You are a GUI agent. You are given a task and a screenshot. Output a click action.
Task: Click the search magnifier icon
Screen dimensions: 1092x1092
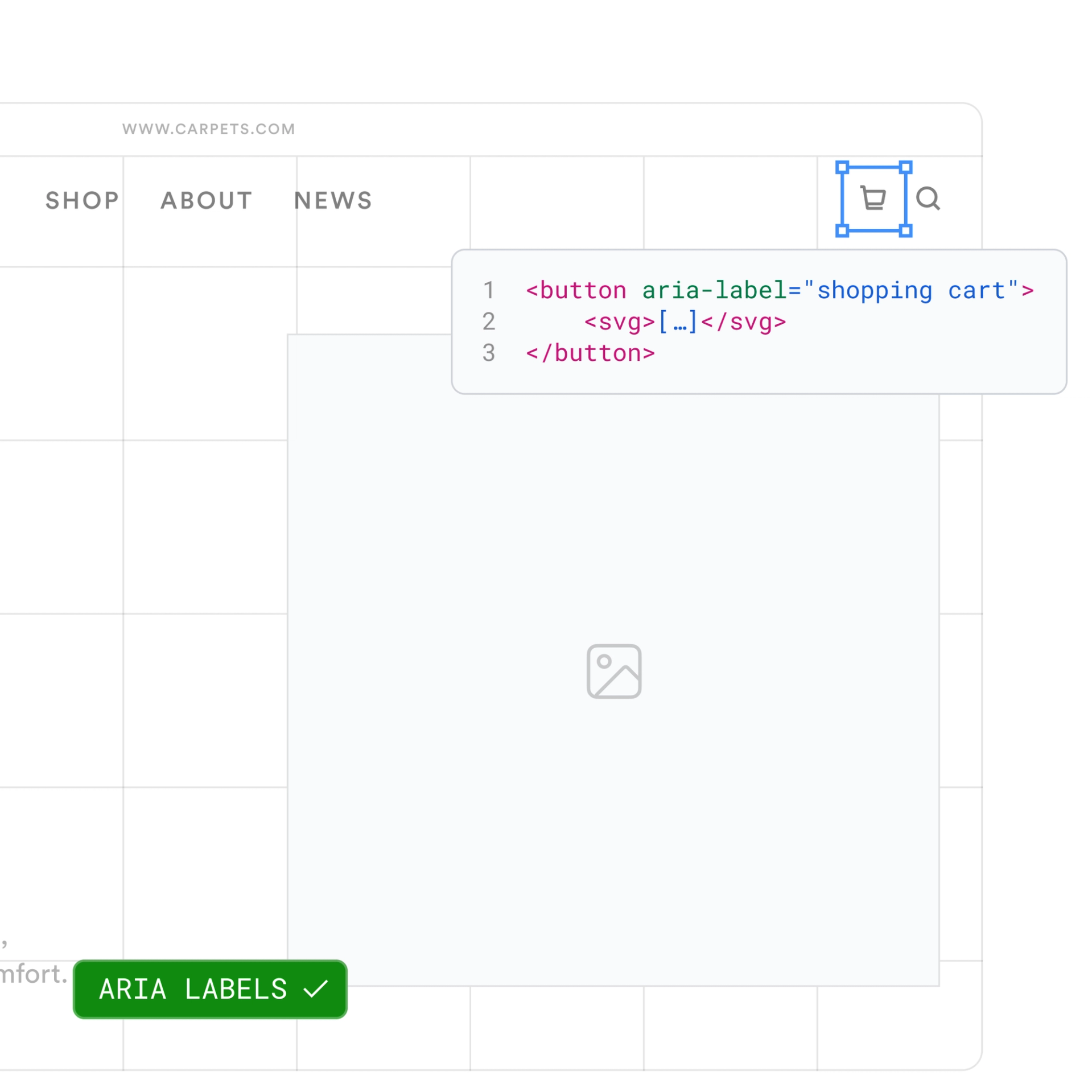tap(928, 199)
